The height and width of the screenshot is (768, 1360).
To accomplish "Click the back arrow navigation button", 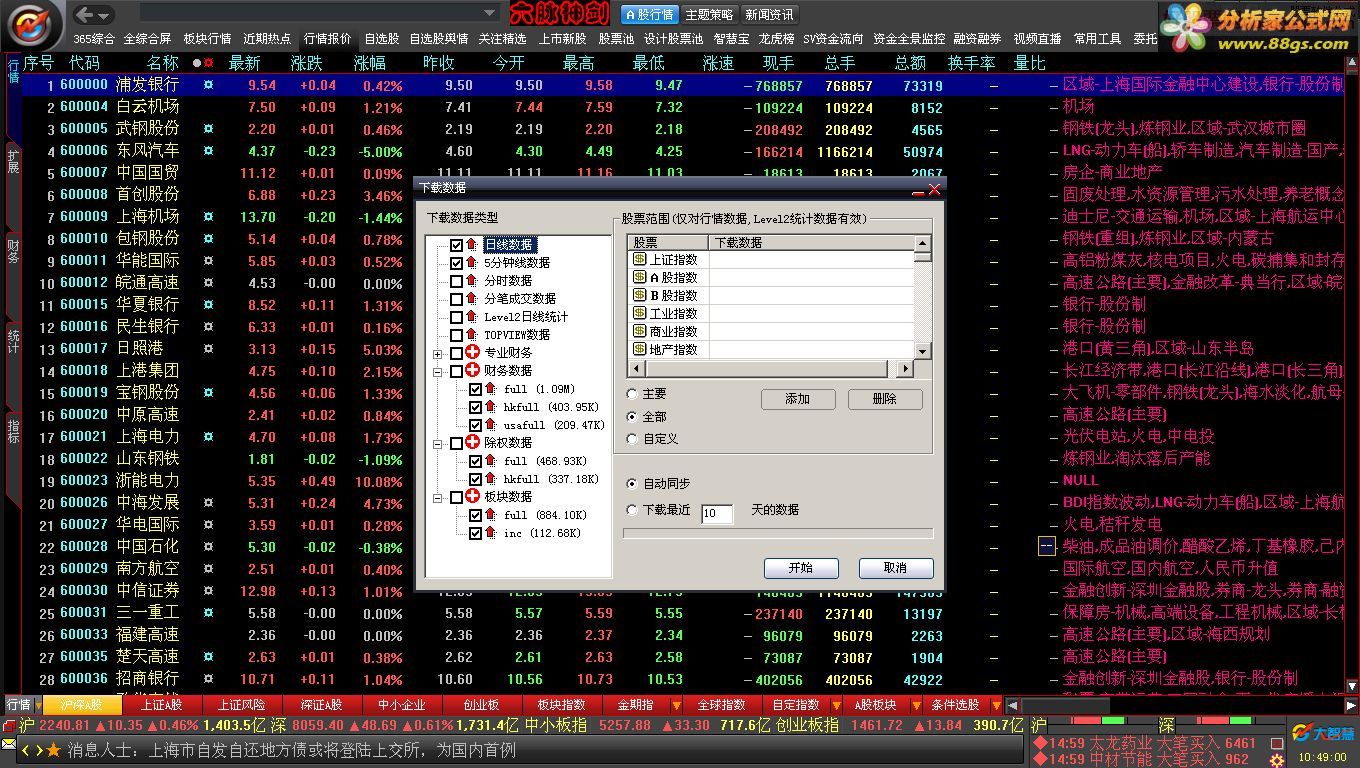I will (86, 14).
